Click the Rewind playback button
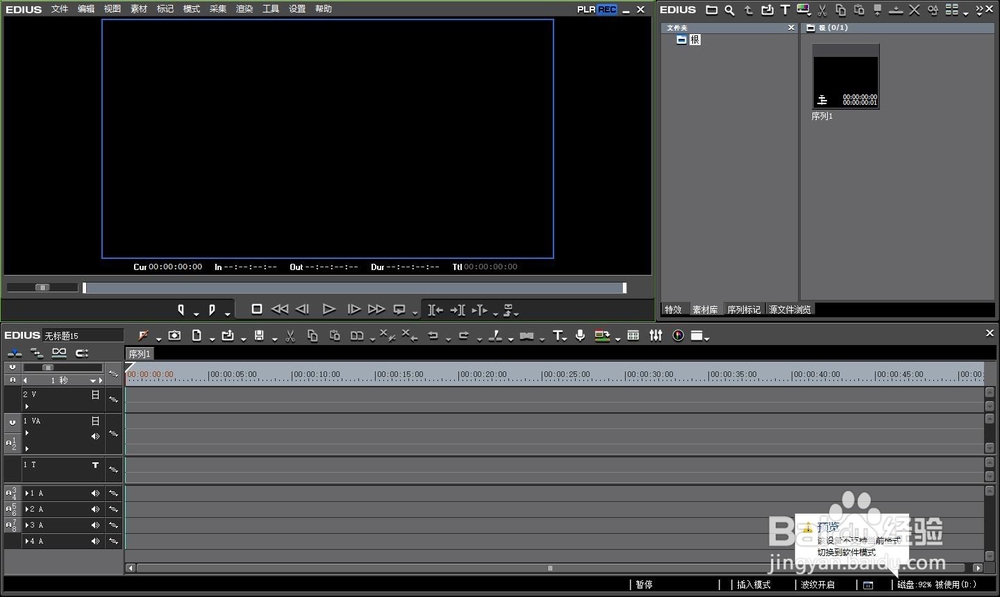1000x597 pixels. [279, 309]
